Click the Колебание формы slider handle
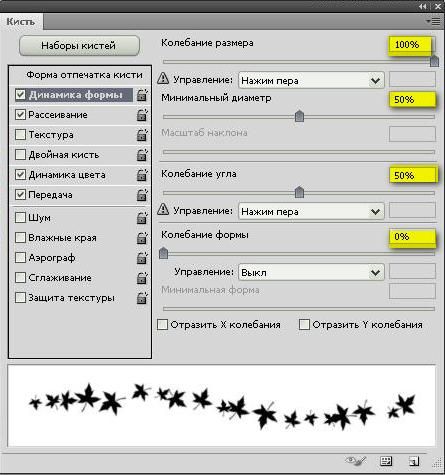The width and height of the screenshot is (445, 475). pyautogui.click(x=163, y=253)
